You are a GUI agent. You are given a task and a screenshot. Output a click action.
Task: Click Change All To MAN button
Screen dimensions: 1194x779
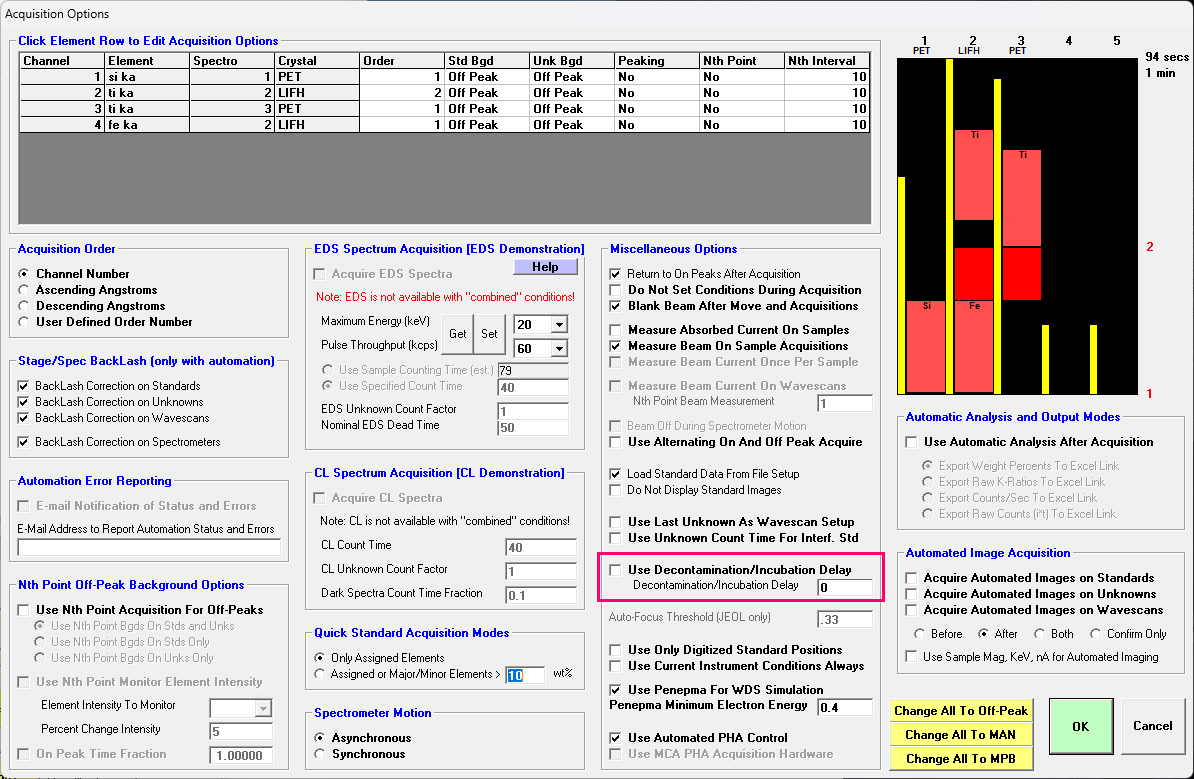point(960,735)
